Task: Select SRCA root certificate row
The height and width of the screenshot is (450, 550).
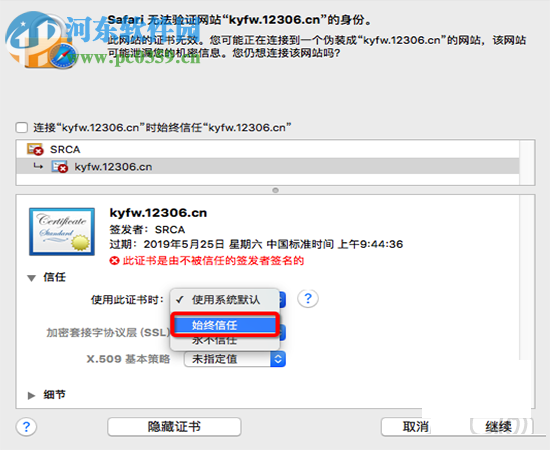Action: (268, 149)
